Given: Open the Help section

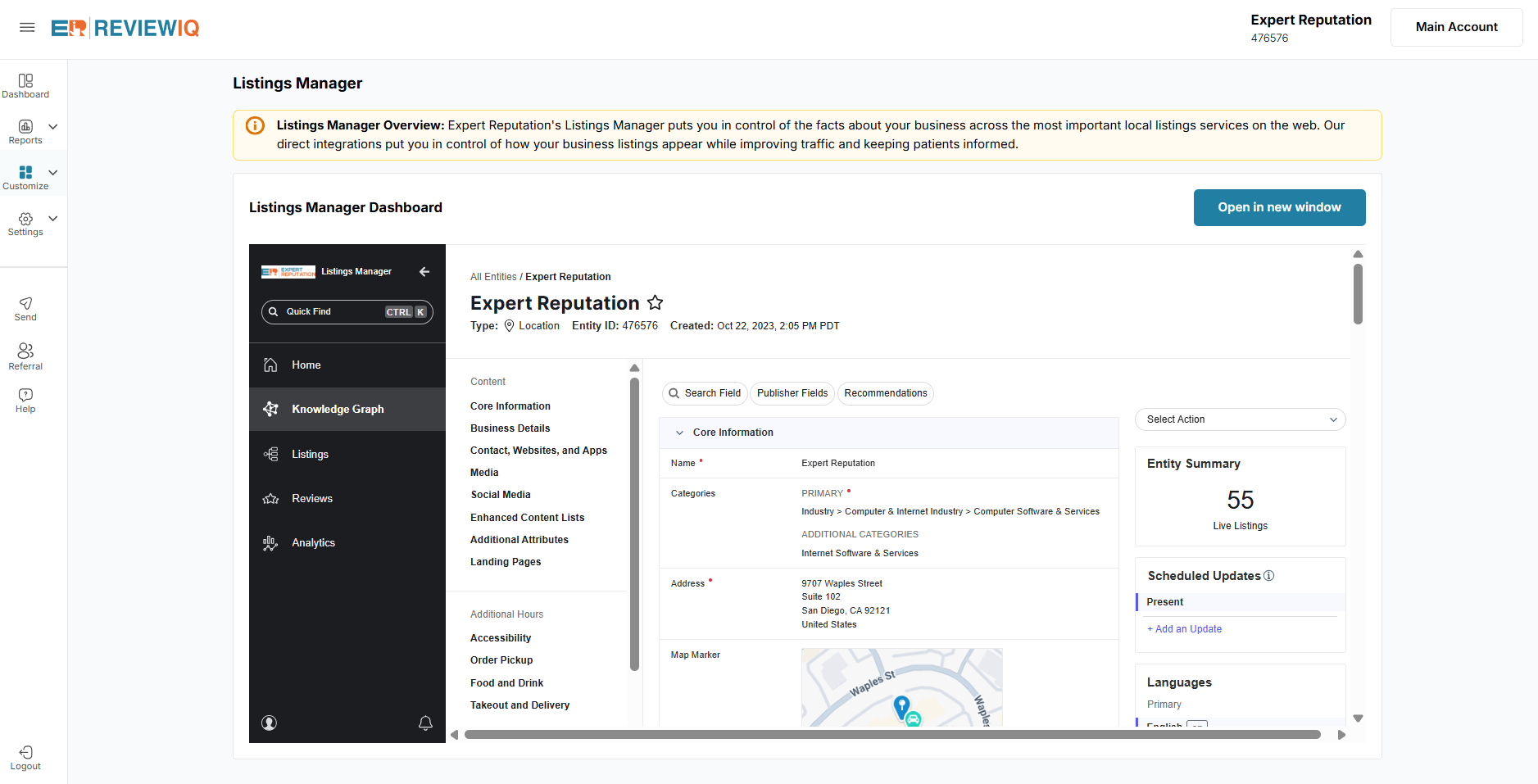Looking at the screenshot, I should [x=25, y=400].
